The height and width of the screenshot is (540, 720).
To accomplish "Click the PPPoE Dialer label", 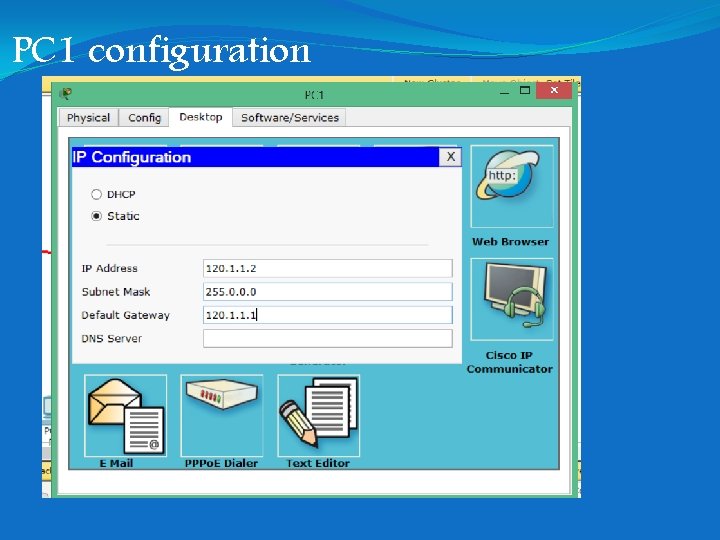I will (221, 463).
